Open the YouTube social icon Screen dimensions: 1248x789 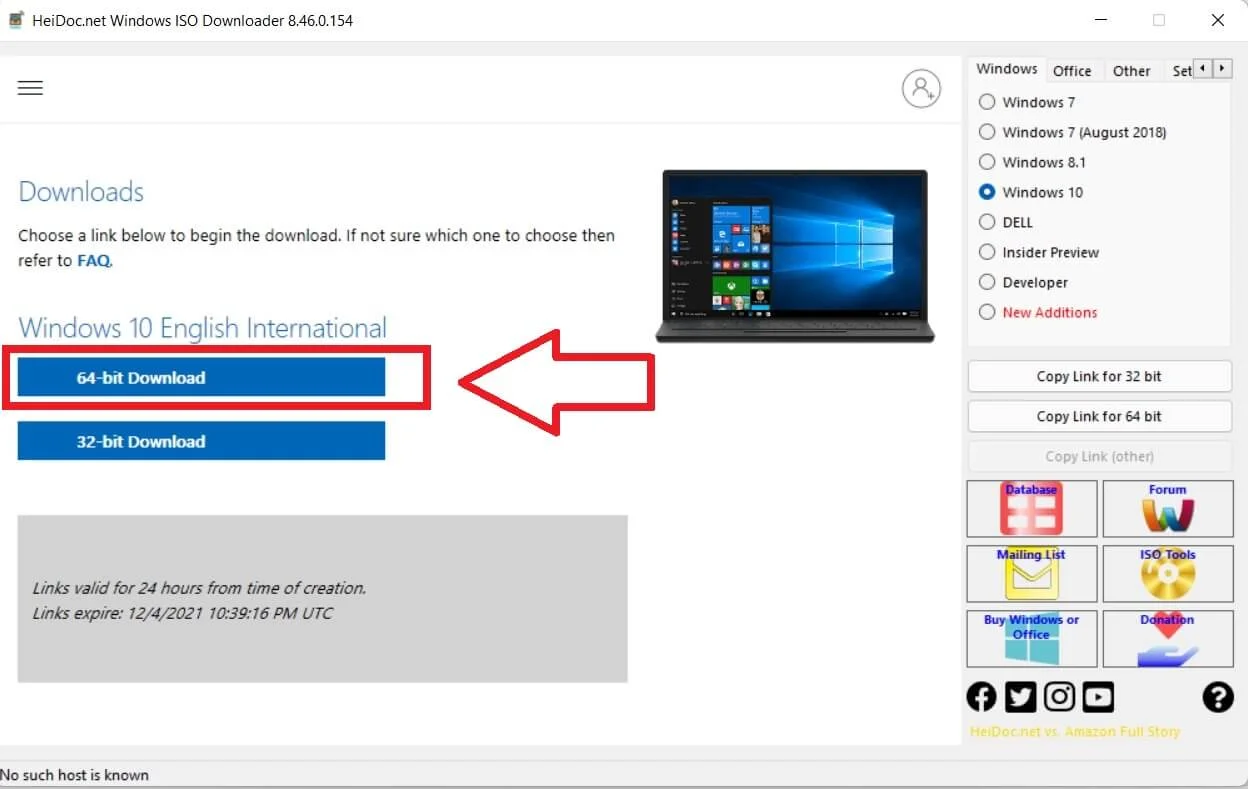click(1098, 697)
